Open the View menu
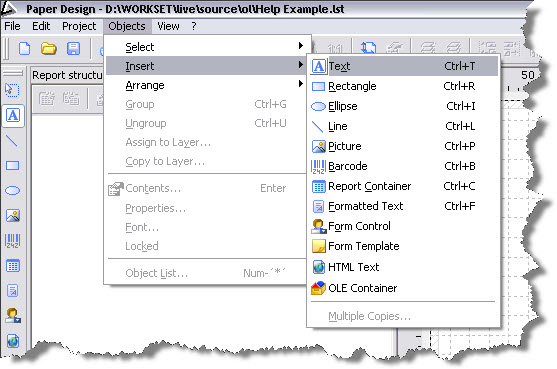Screen dimensions: 557x369 (x=168, y=26)
